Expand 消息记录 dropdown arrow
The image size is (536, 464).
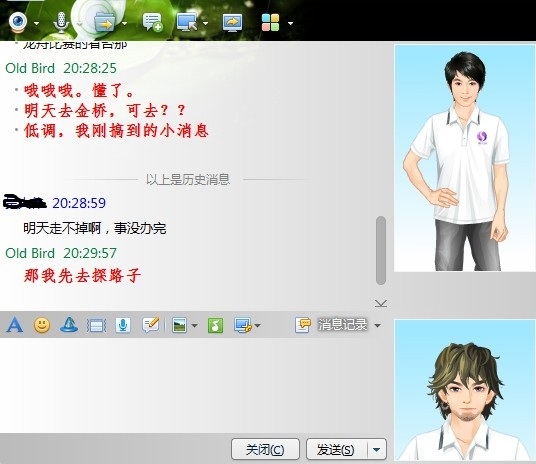pyautogui.click(x=378, y=326)
